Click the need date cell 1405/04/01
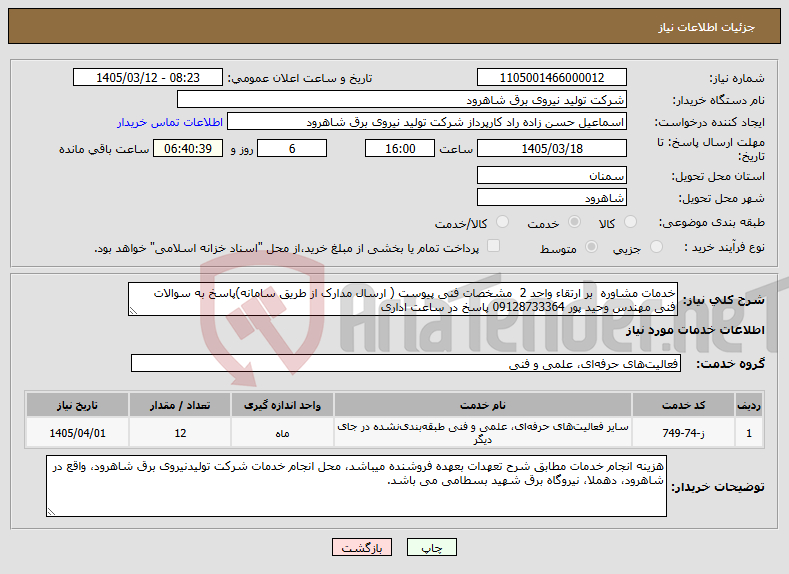 point(77,433)
